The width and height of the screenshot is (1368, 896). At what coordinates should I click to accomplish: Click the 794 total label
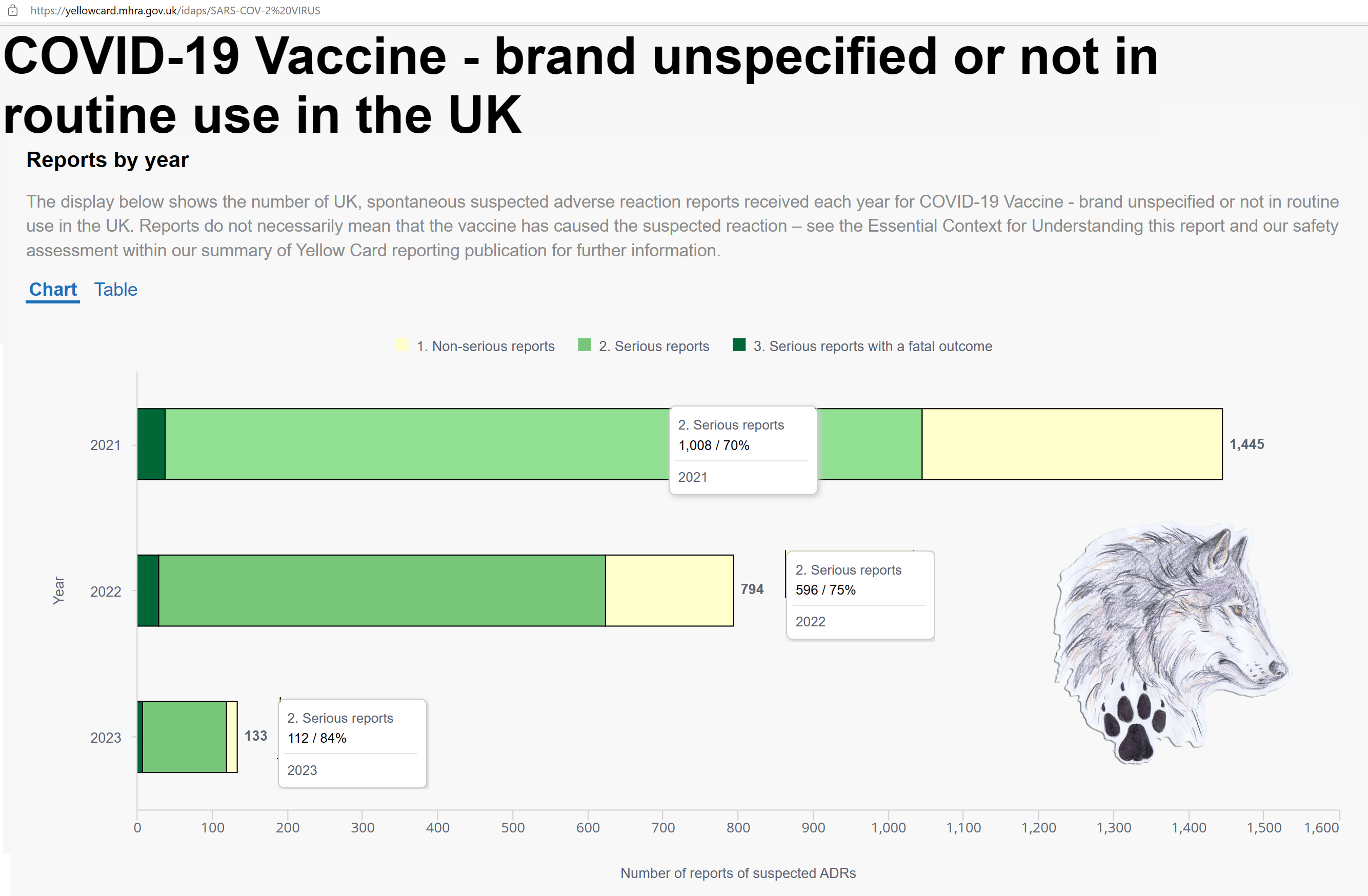(752, 589)
